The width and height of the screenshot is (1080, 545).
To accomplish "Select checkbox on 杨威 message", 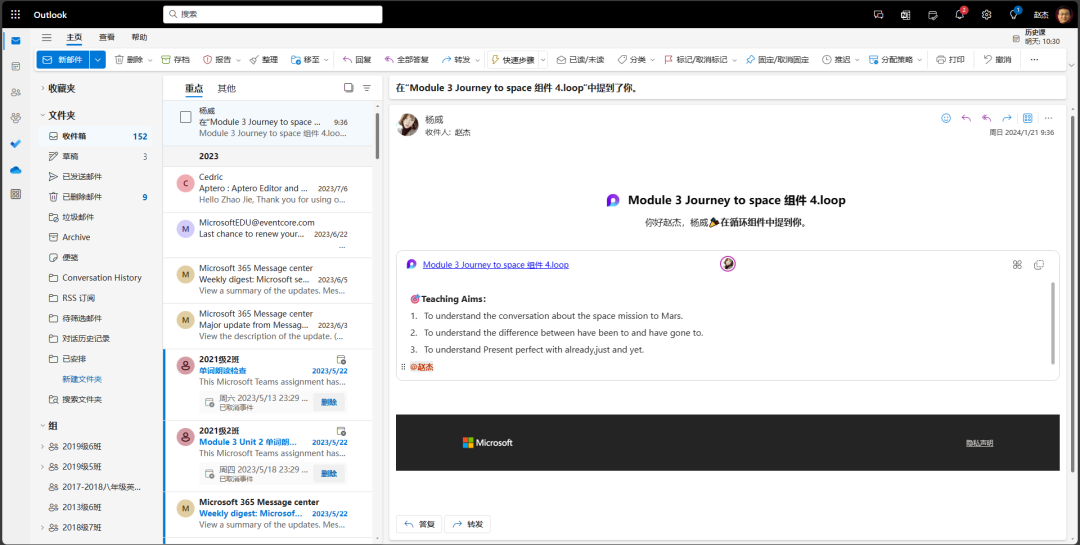I will coord(185,117).
